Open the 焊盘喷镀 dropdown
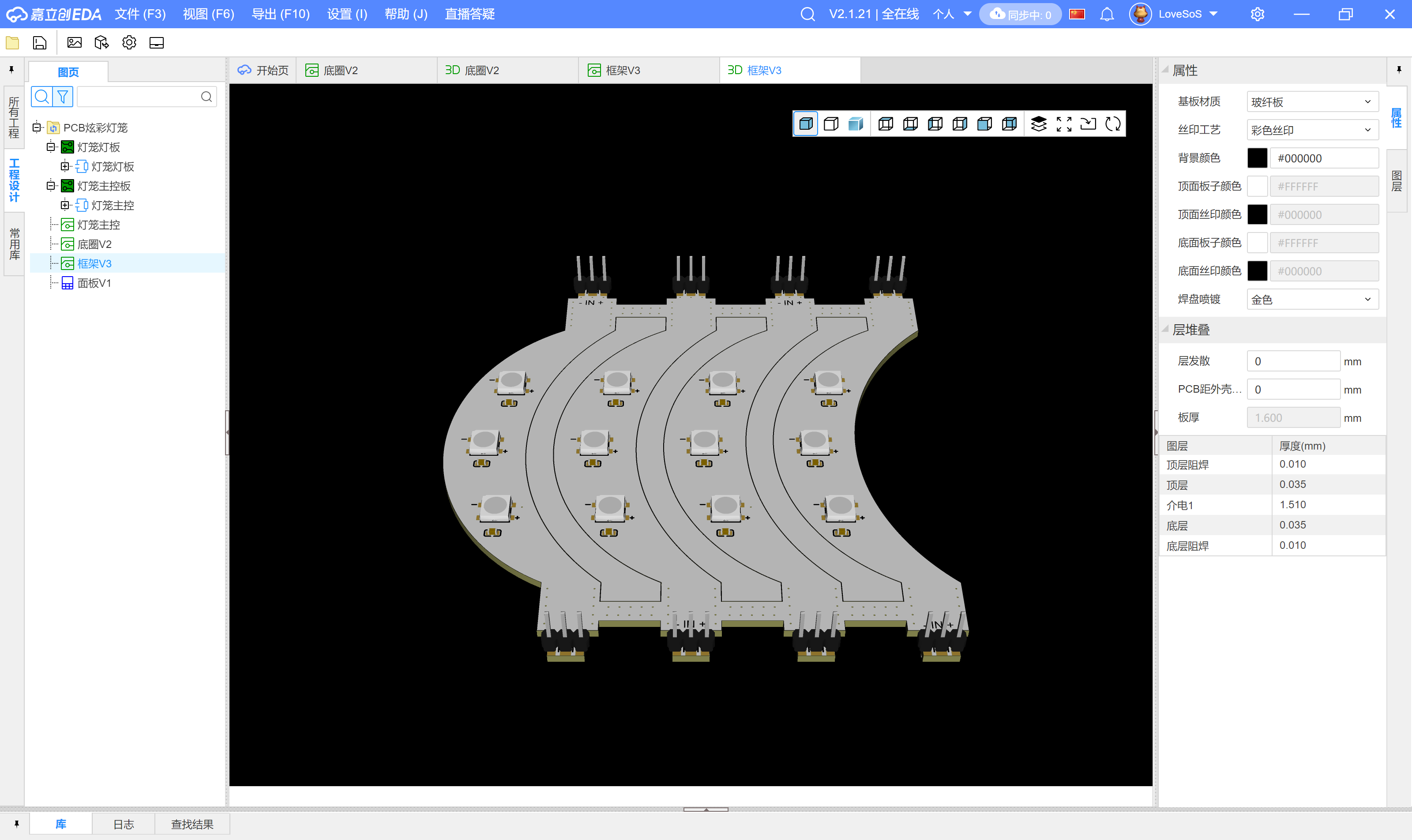This screenshot has height=840, width=1412. pyautogui.click(x=1312, y=300)
